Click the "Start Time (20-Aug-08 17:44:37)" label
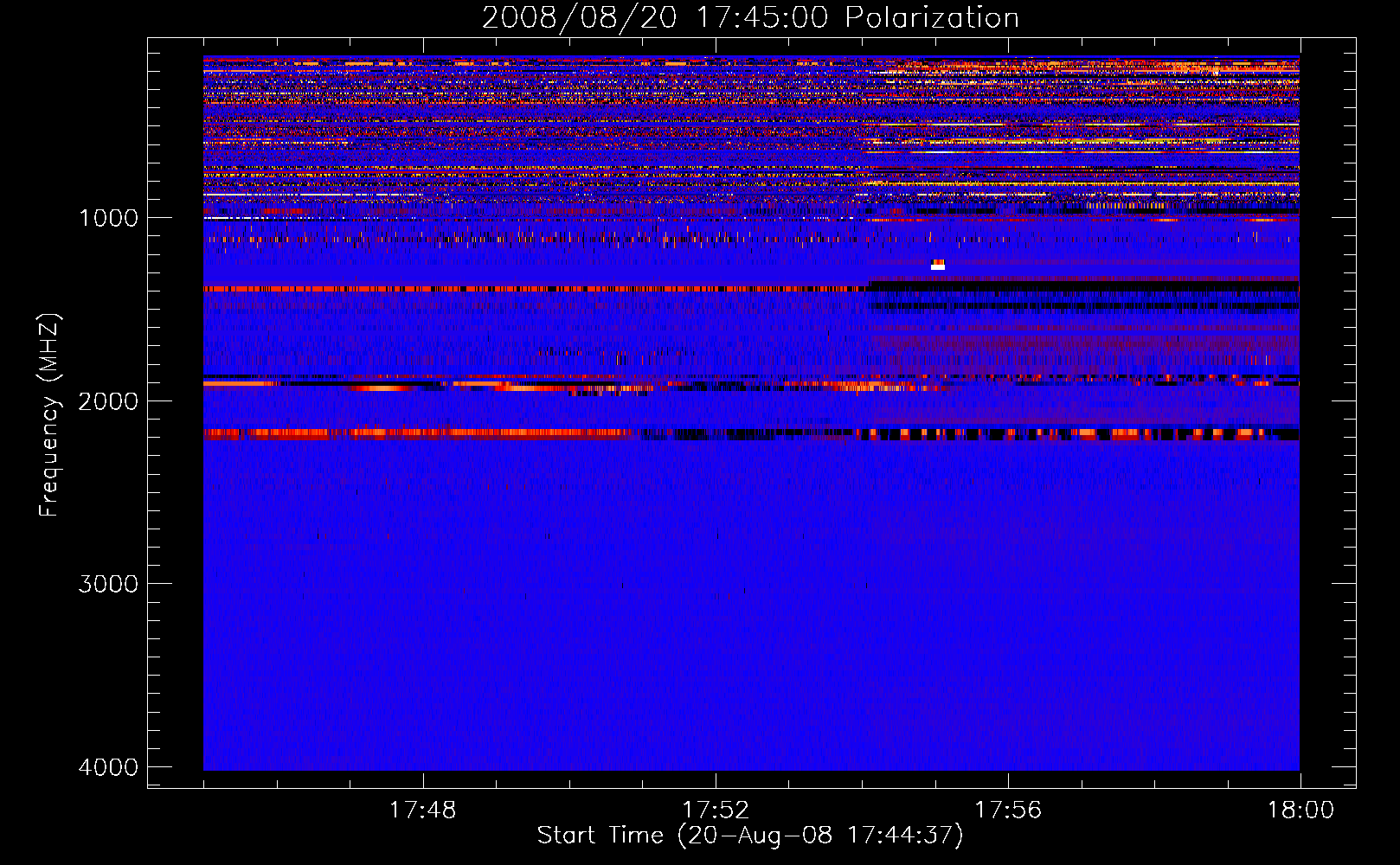 (x=750, y=836)
